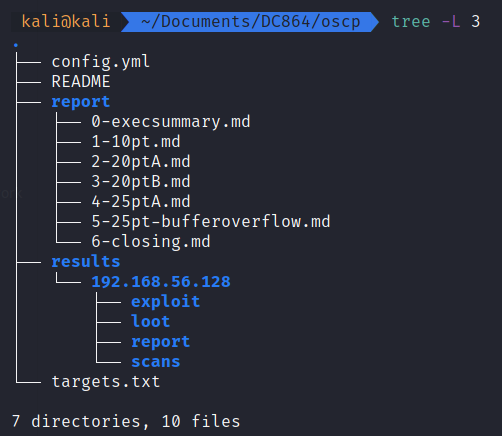Select the scans folder
Screen dimensions: 502x436
156,362
